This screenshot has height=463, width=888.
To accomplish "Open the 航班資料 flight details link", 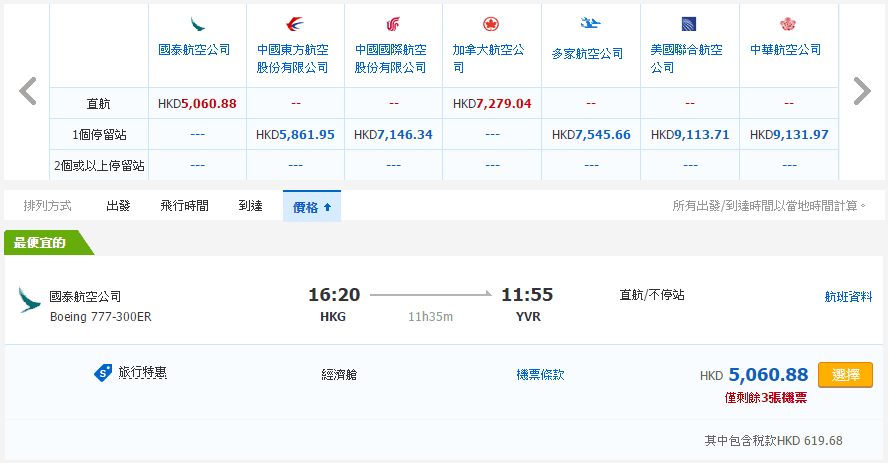I will 848,296.
